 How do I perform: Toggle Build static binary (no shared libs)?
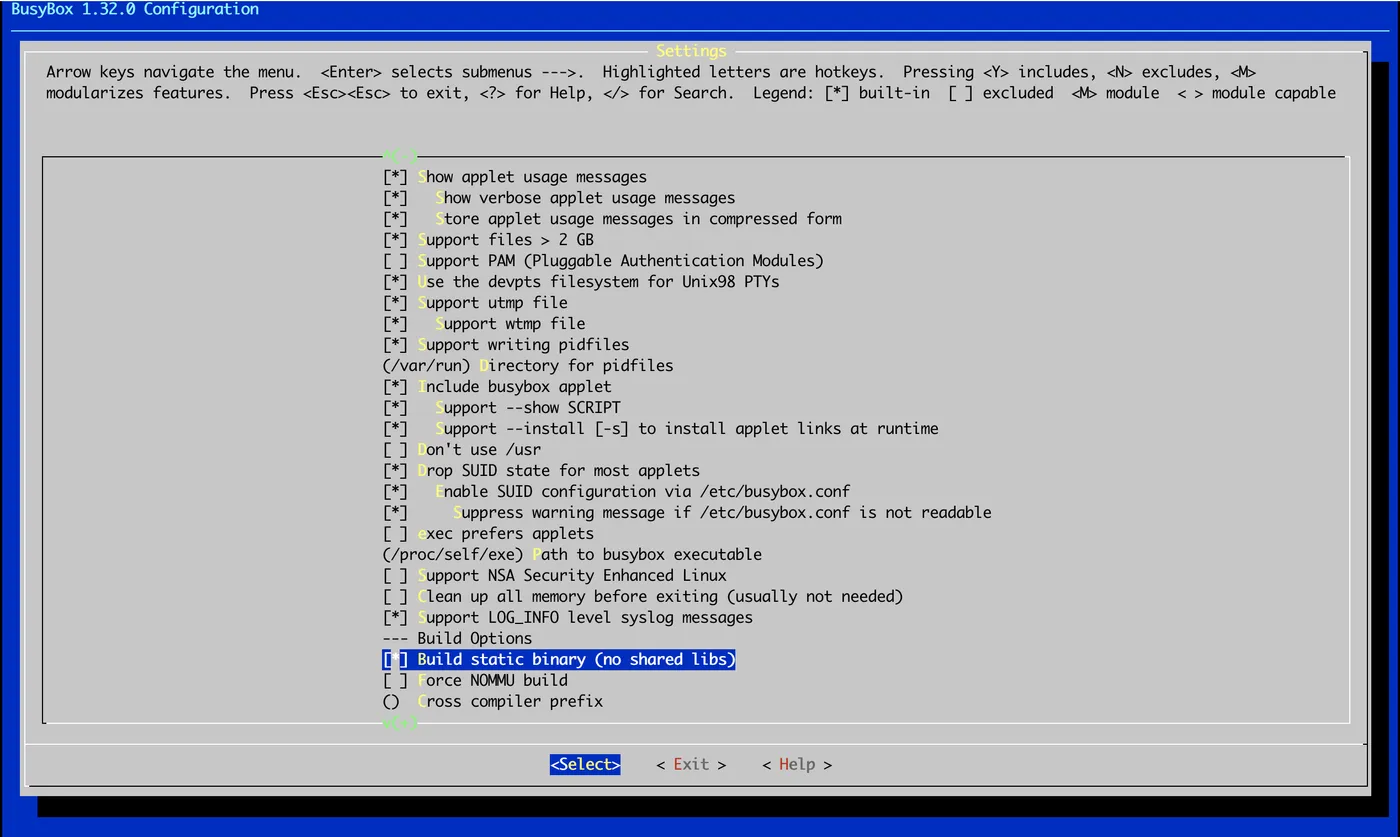(x=559, y=660)
